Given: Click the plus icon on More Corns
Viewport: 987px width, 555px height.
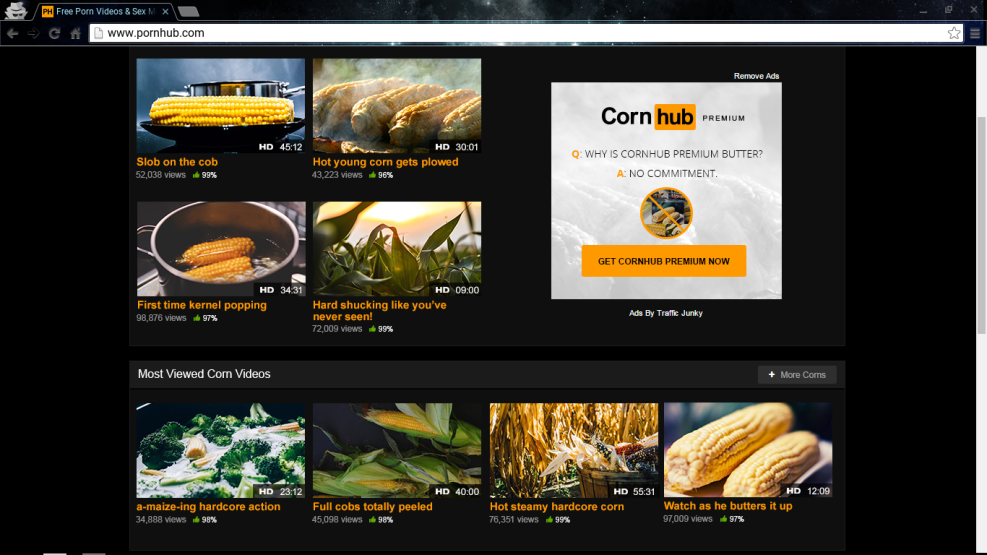Looking at the screenshot, I should coord(771,375).
